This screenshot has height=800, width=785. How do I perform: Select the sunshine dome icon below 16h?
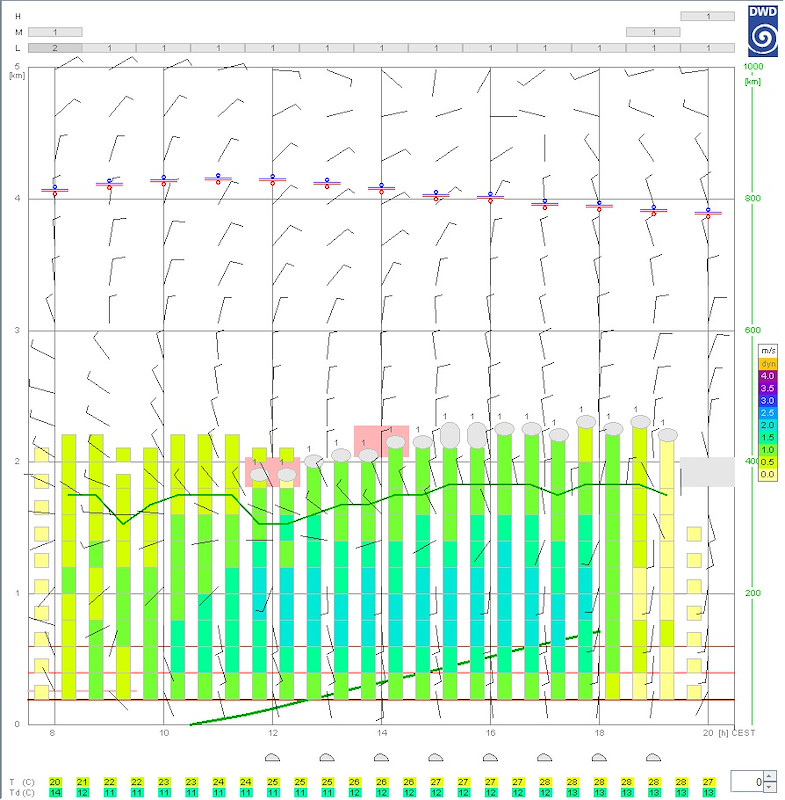490,757
